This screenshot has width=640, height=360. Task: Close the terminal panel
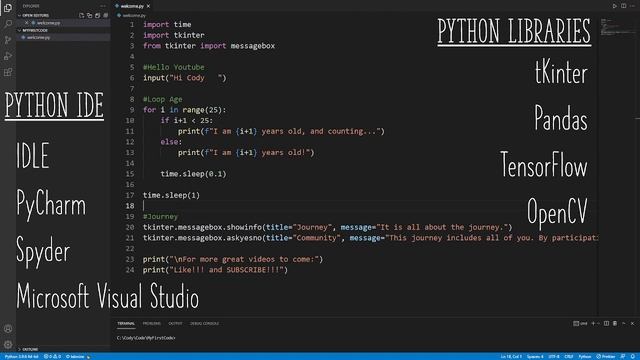pos(632,323)
